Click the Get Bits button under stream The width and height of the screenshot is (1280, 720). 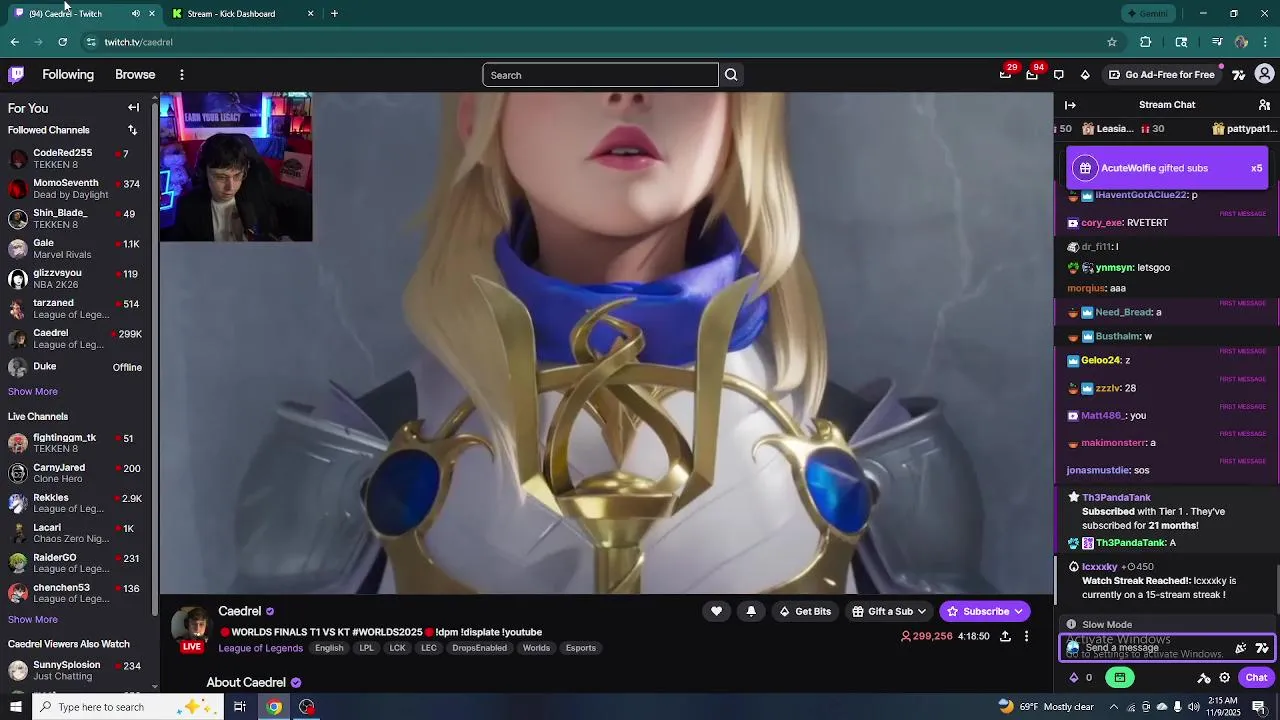(x=805, y=611)
